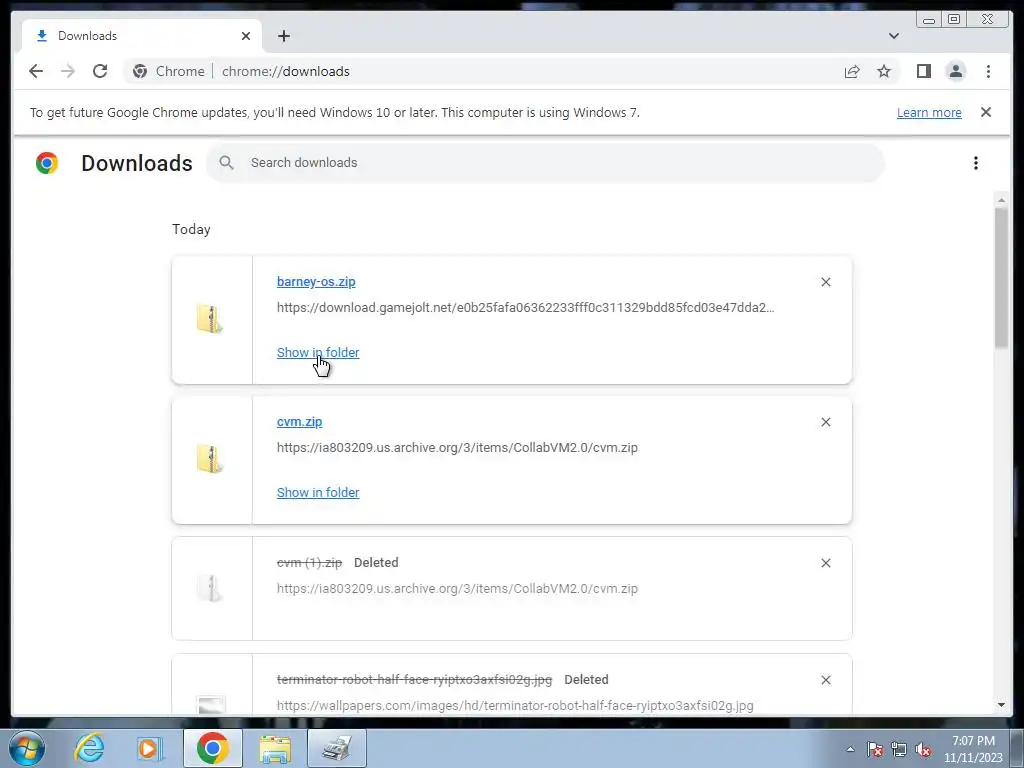Viewport: 1024px width, 768px height.
Task: Show cvm.zip in folder
Action: [x=318, y=492]
